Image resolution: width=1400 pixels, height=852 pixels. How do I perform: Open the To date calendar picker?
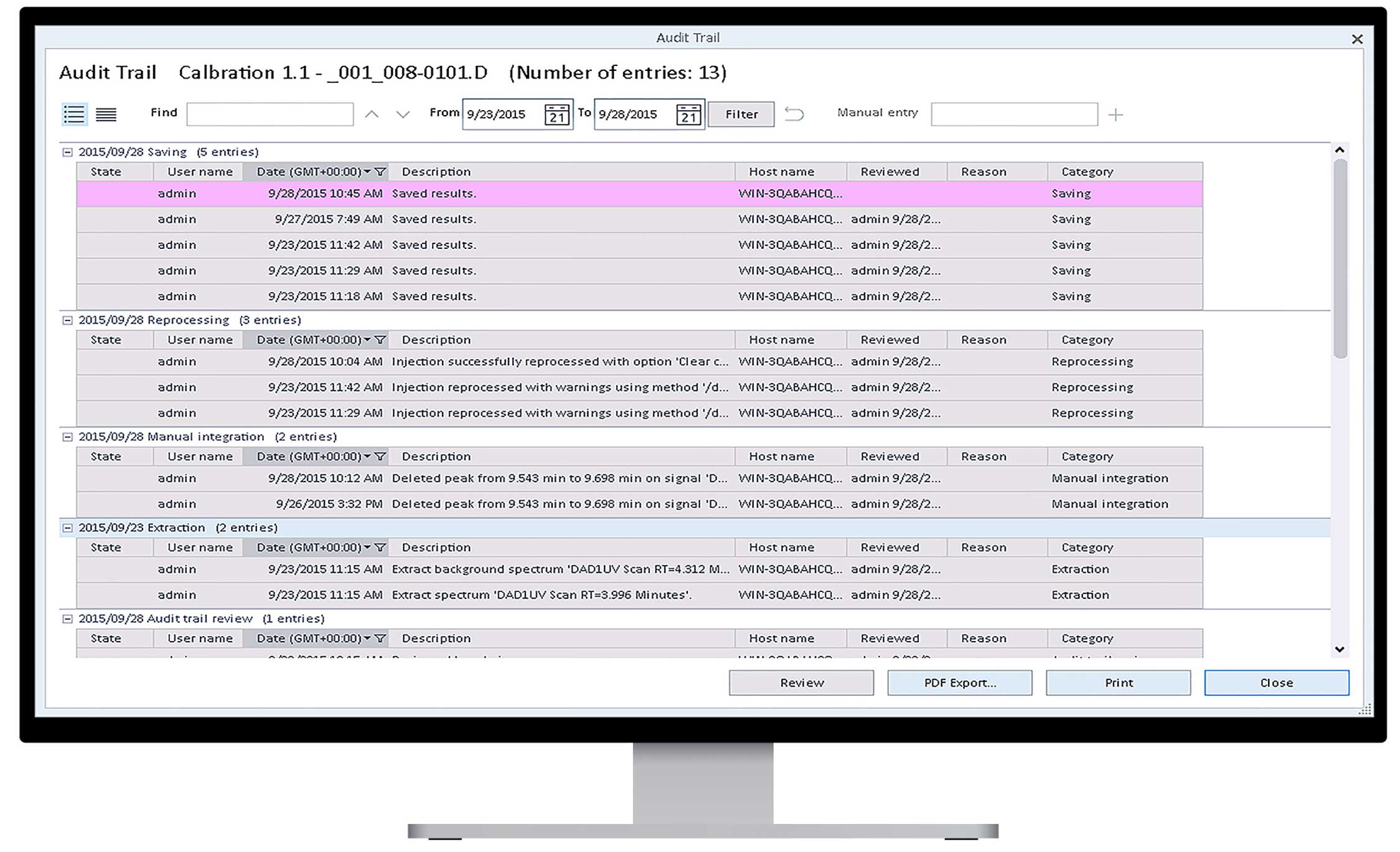click(x=688, y=115)
